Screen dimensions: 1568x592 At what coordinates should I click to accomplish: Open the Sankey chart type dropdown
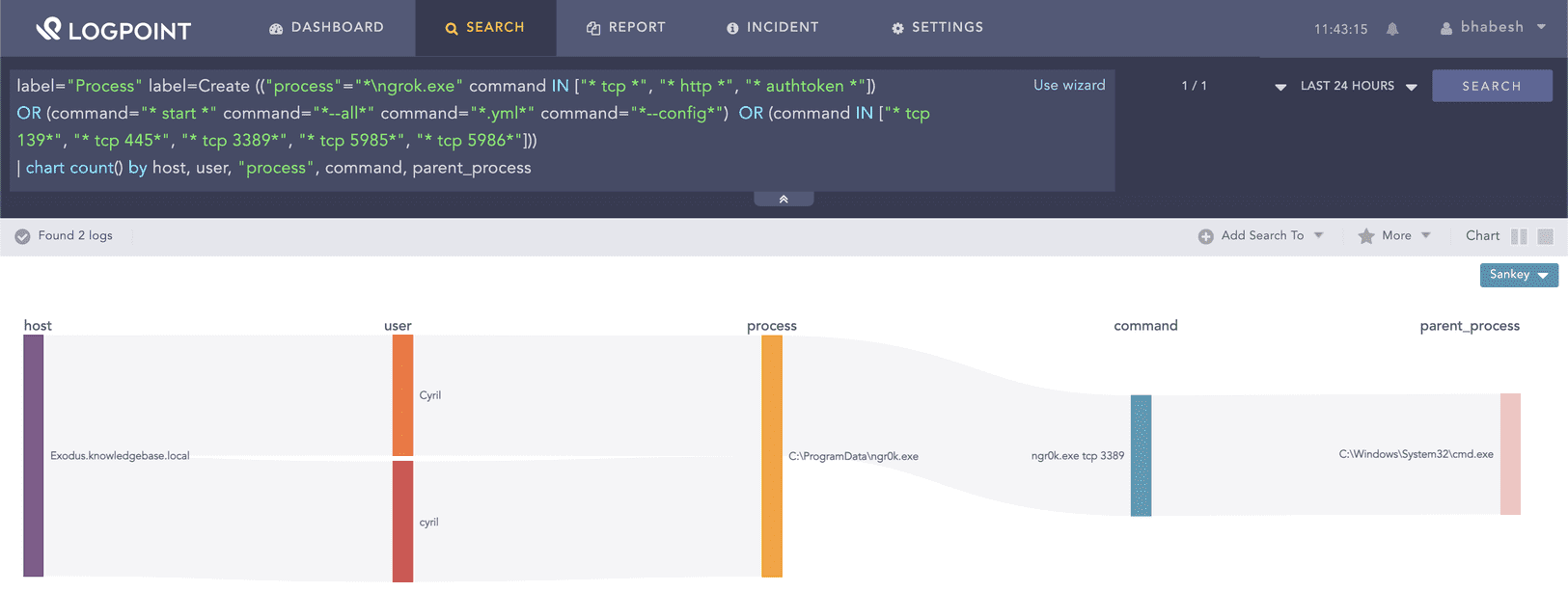1519,275
